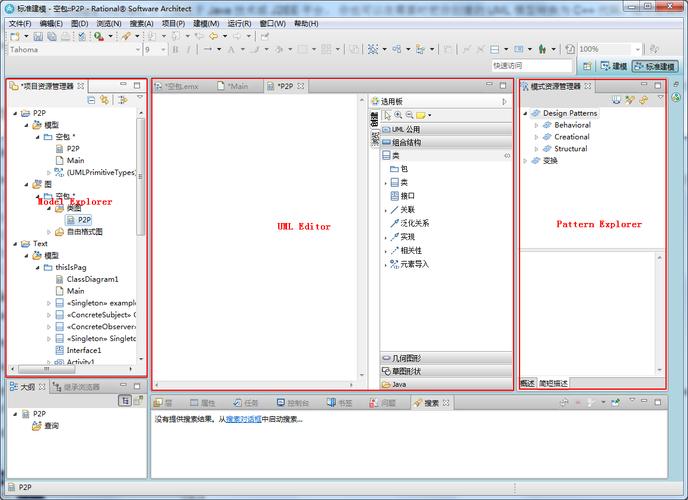Expand the 组合结构 palette drawer
Viewport: 688px width, 500px height.
click(446, 143)
